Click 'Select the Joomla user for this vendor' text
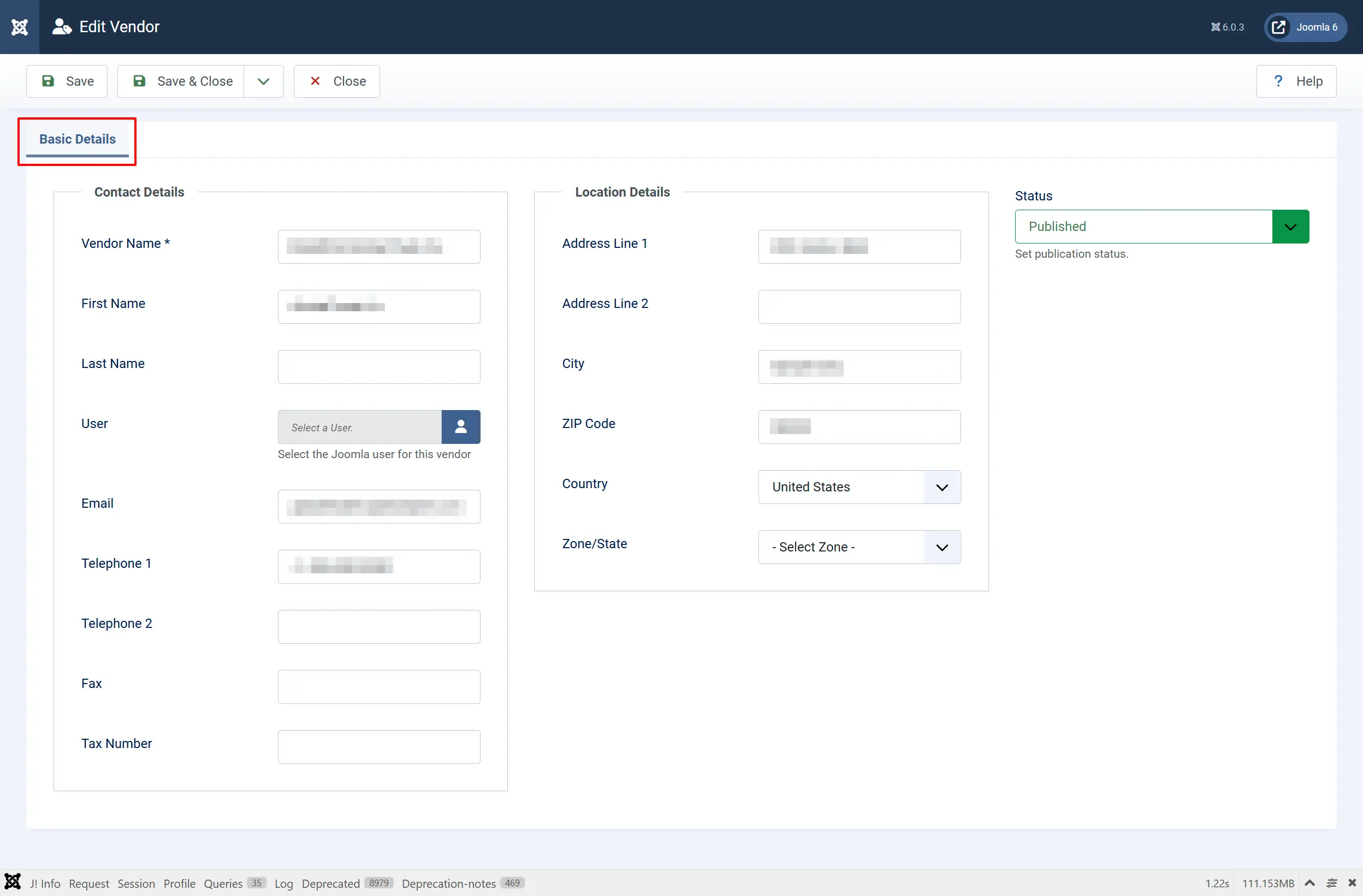The image size is (1363, 896). pyautogui.click(x=375, y=454)
